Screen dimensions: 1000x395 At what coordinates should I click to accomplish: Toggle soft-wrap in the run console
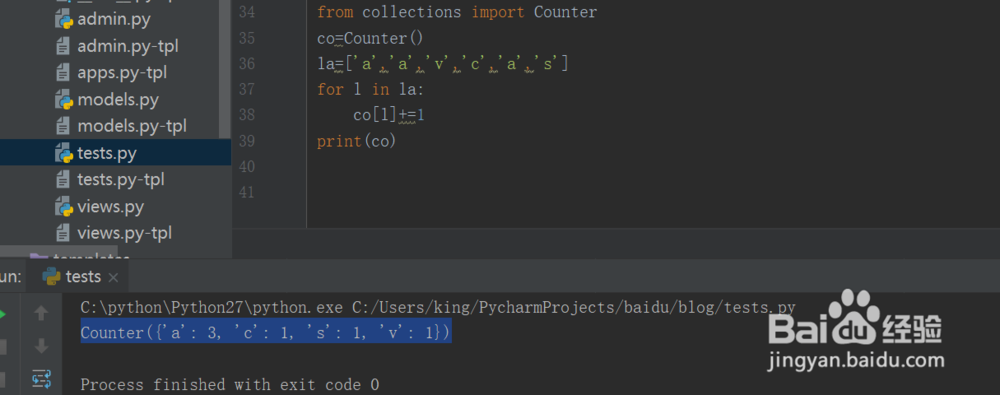point(41,379)
